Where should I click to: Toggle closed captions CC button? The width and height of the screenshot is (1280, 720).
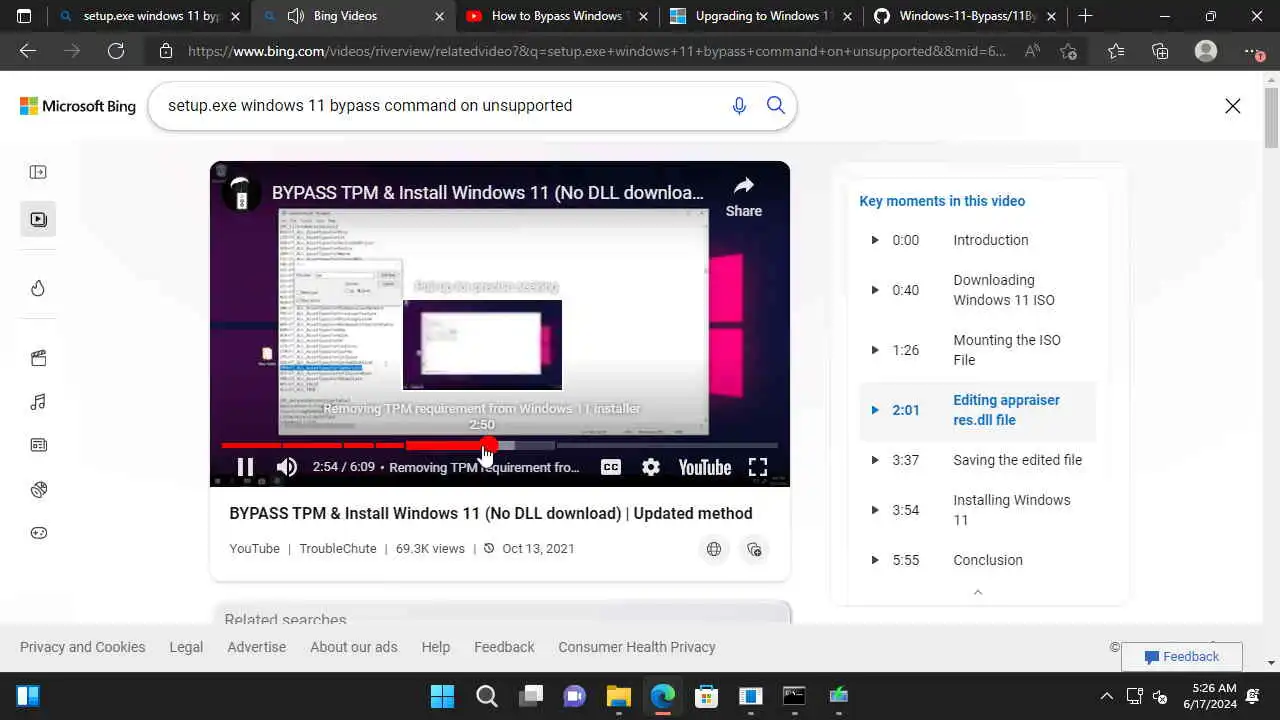[611, 467]
